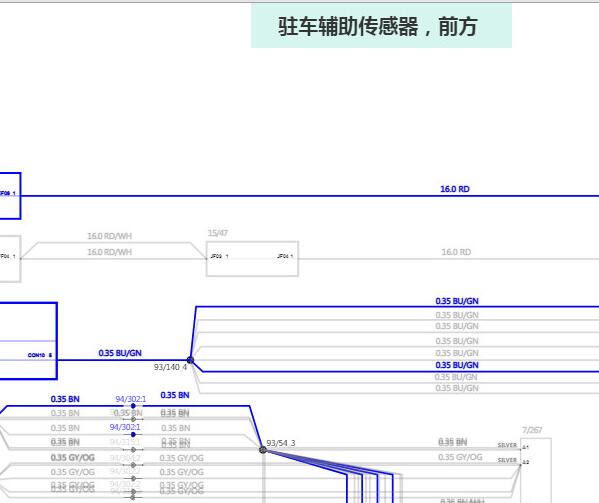Screen dimensions: 599x503
Task: Select the 0.35 GY/OG label next to SILVER A2
Action: [460, 457]
